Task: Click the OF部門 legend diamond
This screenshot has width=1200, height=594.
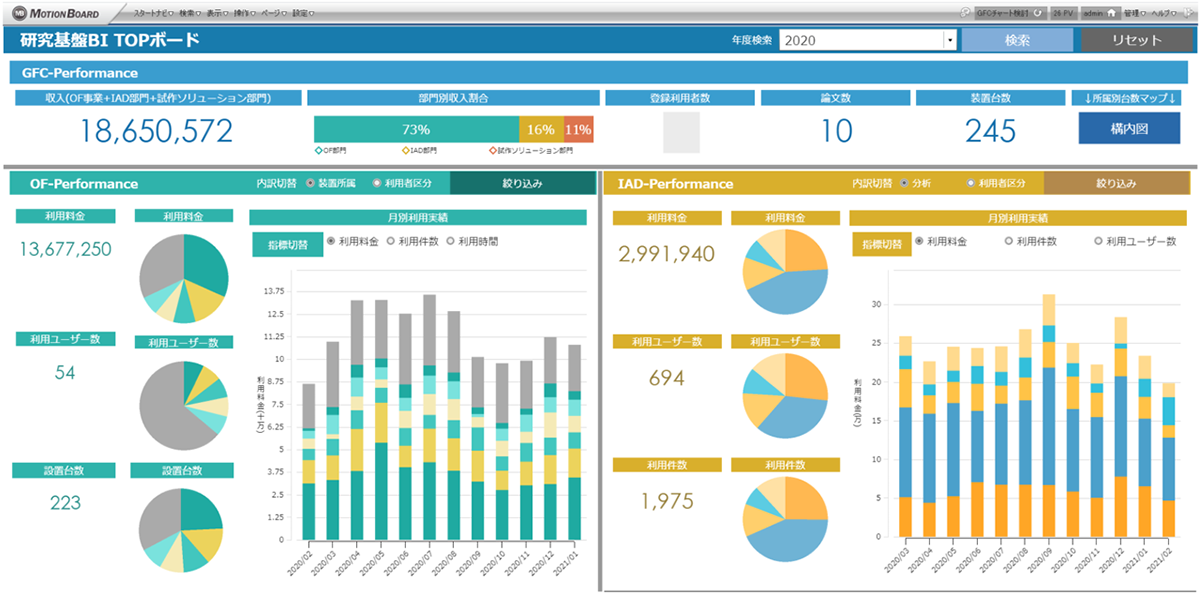Action: 318,150
